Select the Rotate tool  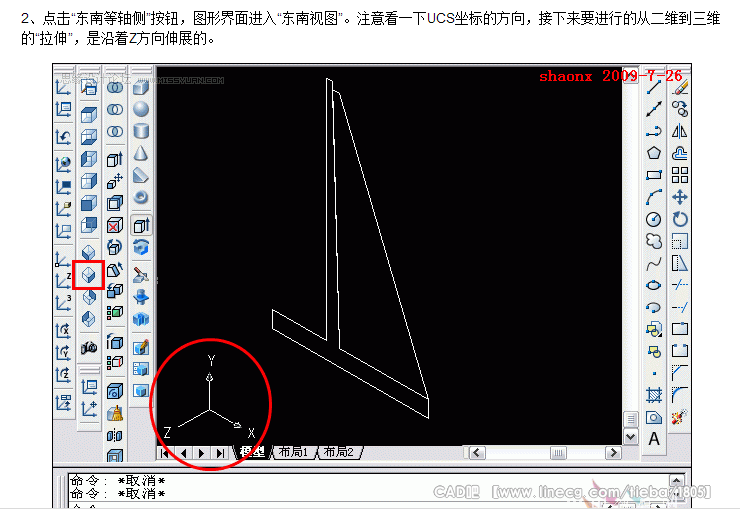click(x=680, y=219)
